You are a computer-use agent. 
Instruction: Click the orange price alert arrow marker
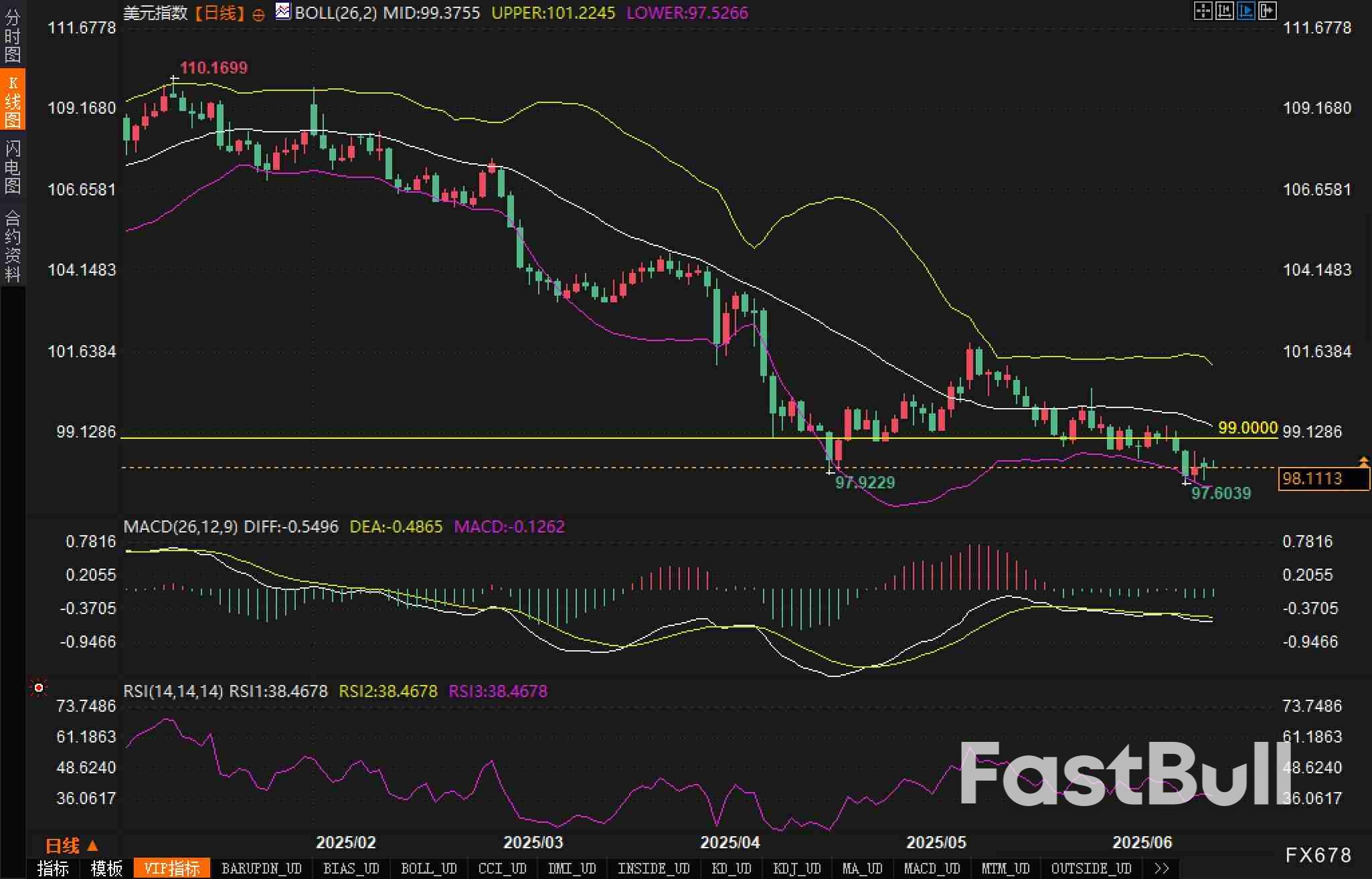1363,462
